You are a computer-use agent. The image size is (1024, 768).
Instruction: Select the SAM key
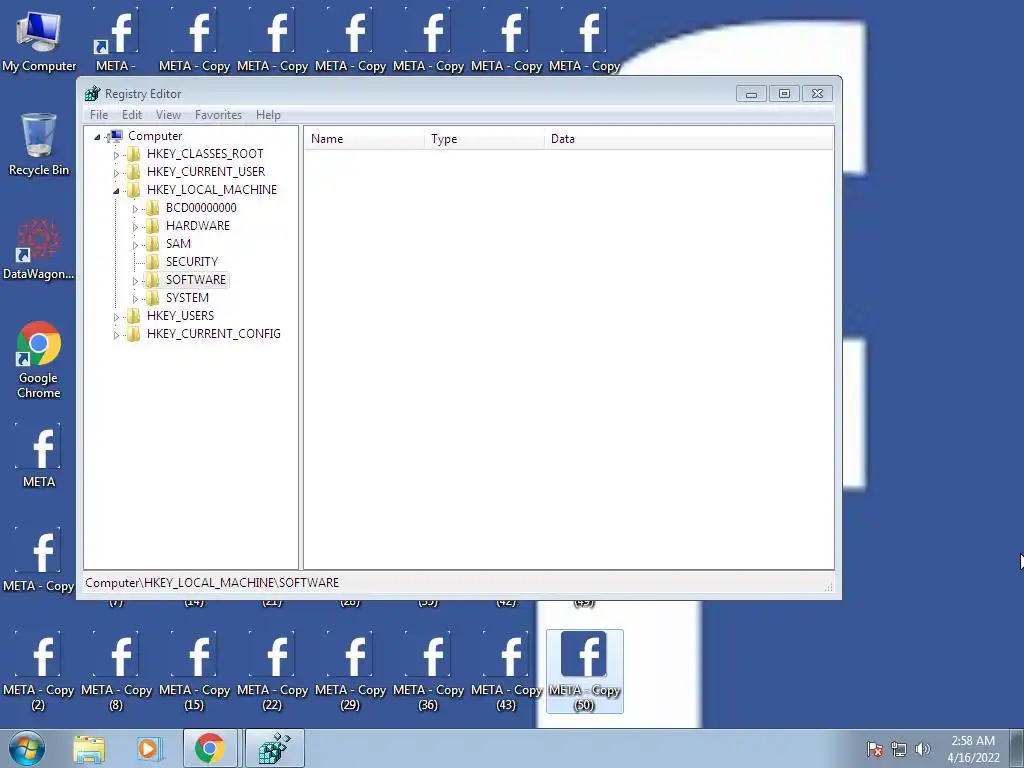pyautogui.click(x=178, y=244)
